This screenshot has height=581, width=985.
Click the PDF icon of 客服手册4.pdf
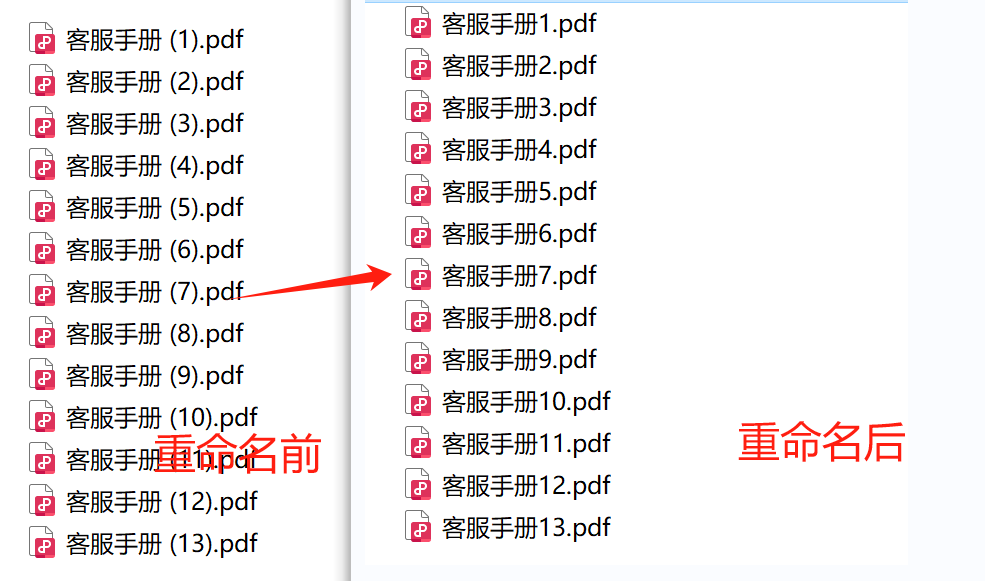pyautogui.click(x=418, y=149)
